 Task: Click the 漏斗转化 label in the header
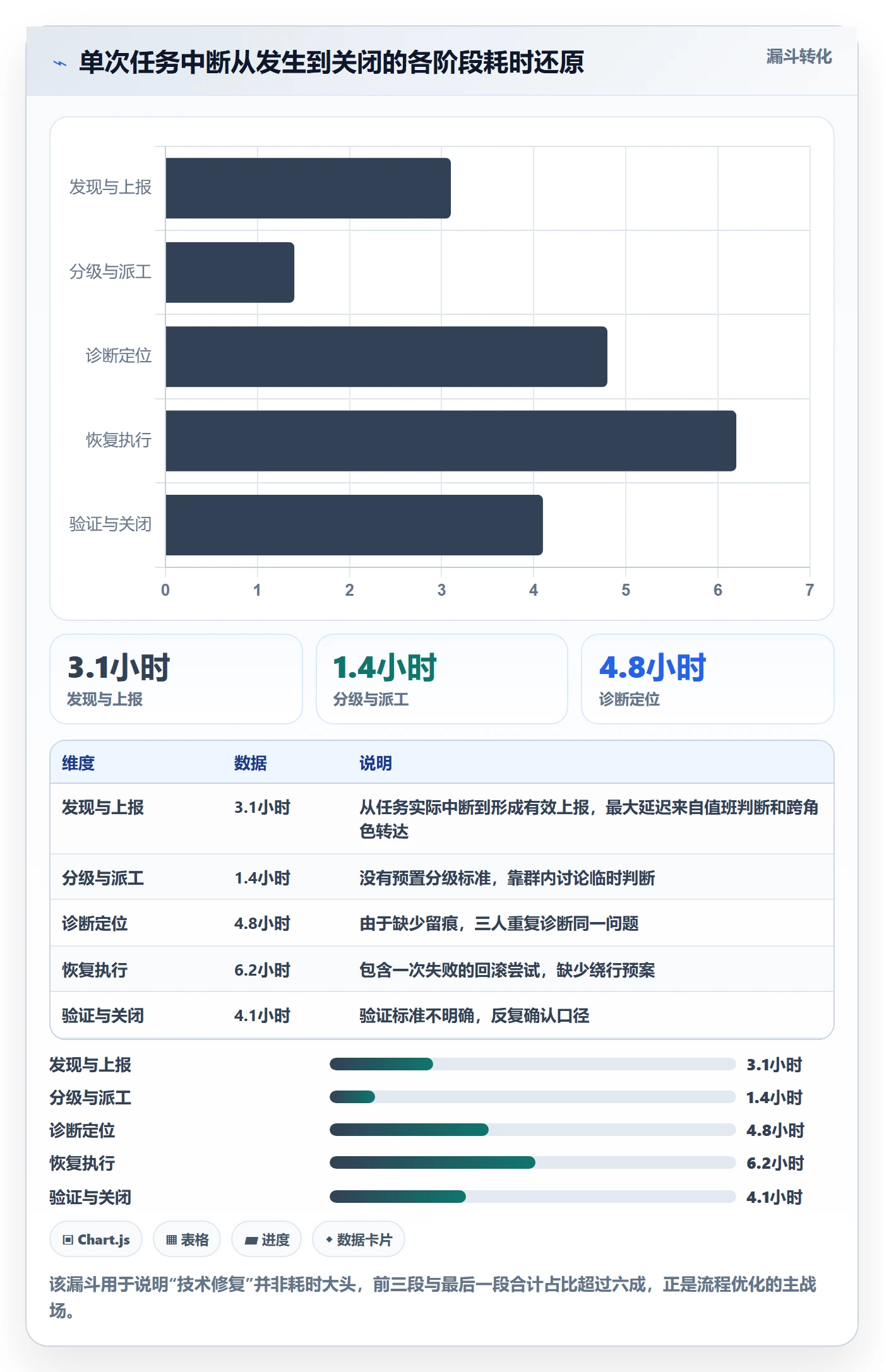point(799,57)
